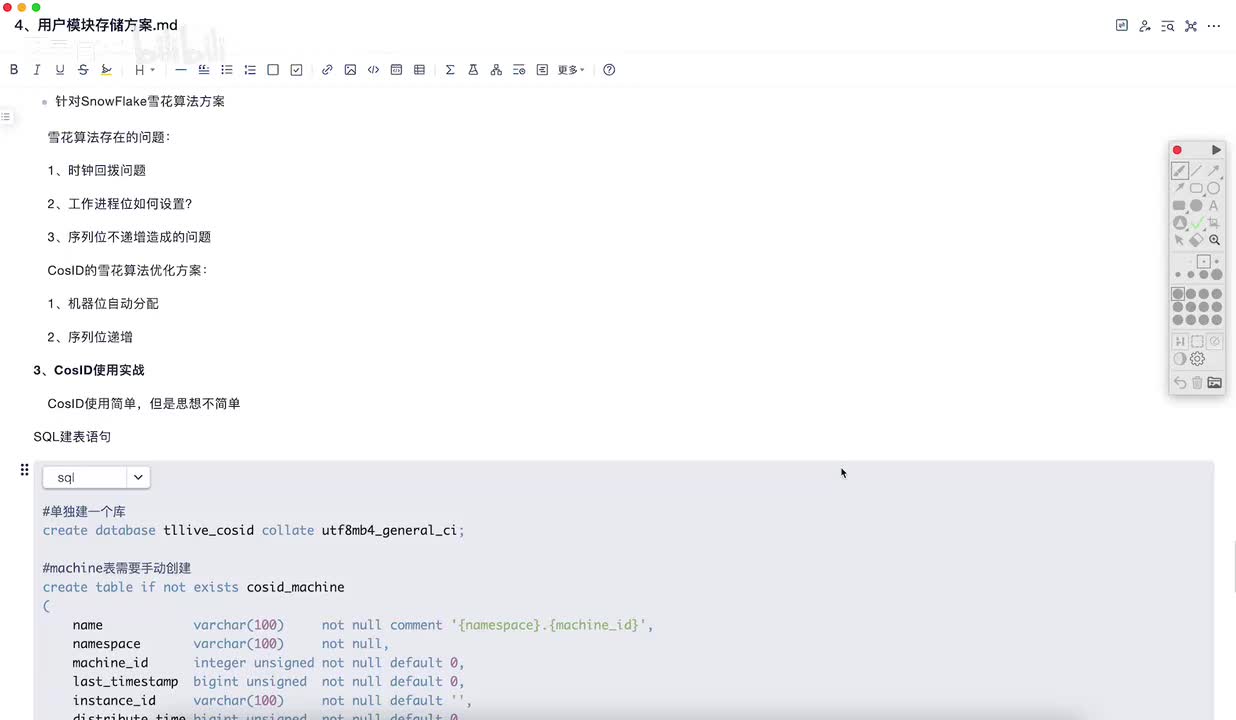
Task: Click the list-with-clock toolbar icon
Action: click(x=519, y=70)
